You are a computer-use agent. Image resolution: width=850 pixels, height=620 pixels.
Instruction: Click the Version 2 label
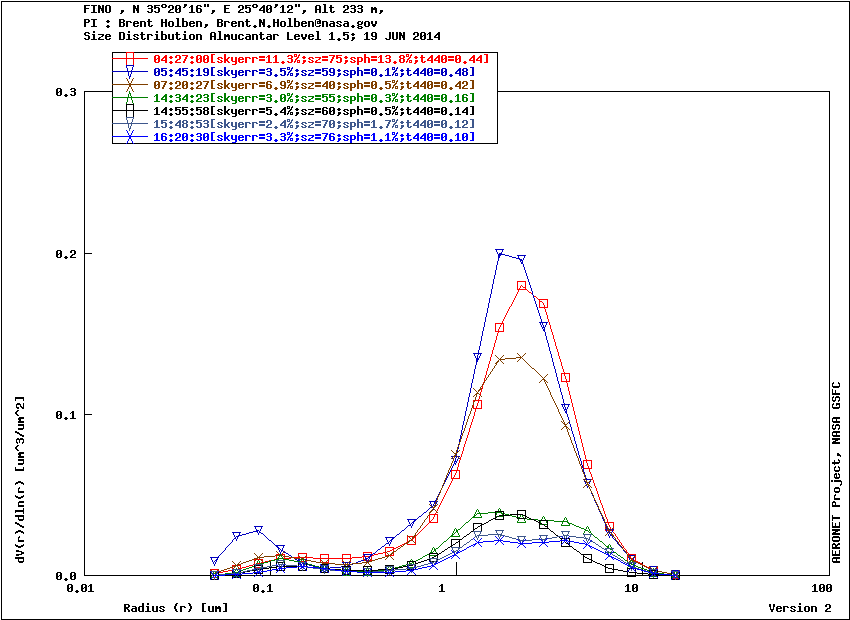pyautogui.click(x=799, y=608)
